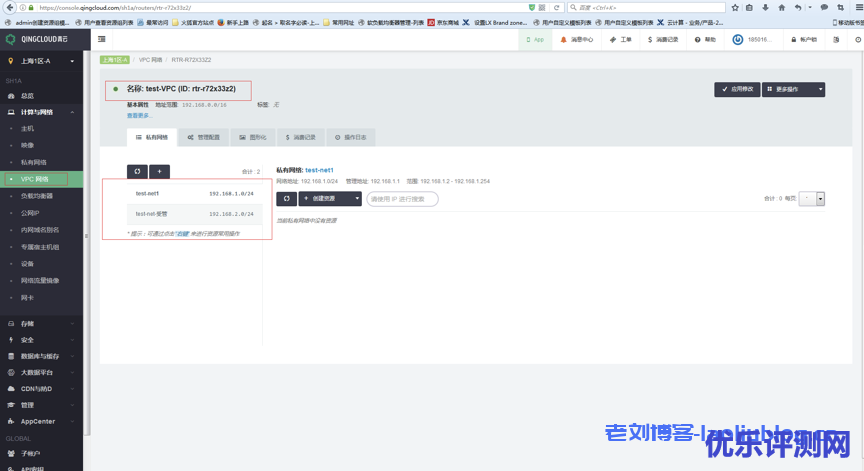Collapse the 计算与网络 sidebar section

coord(41,112)
